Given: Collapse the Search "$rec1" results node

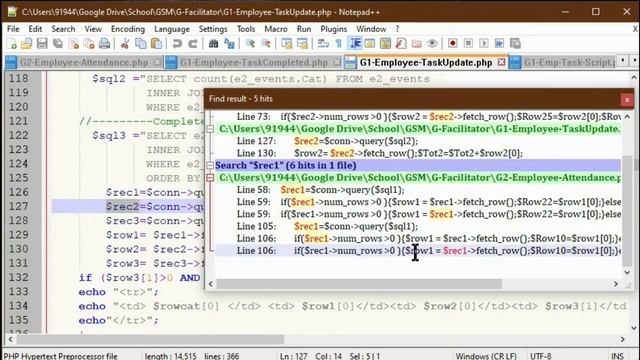Looking at the screenshot, I should pyautogui.click(x=210, y=165).
